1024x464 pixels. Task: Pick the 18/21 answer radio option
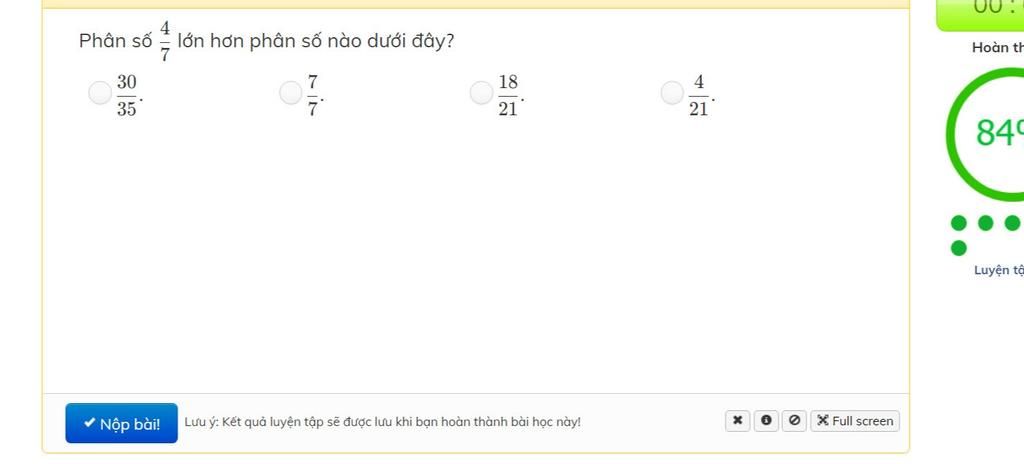click(481, 93)
